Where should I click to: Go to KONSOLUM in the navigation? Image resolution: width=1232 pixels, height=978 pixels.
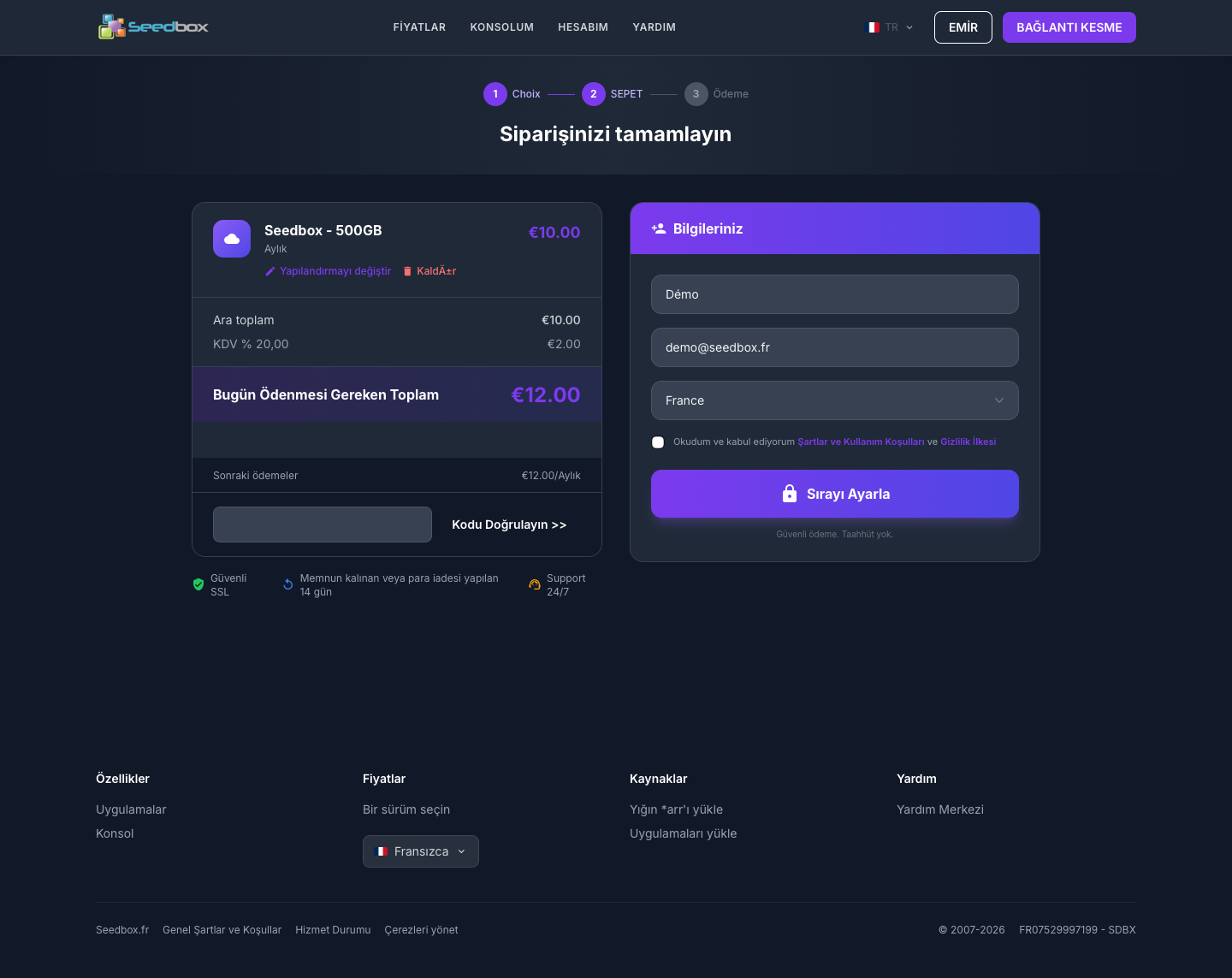[502, 27]
